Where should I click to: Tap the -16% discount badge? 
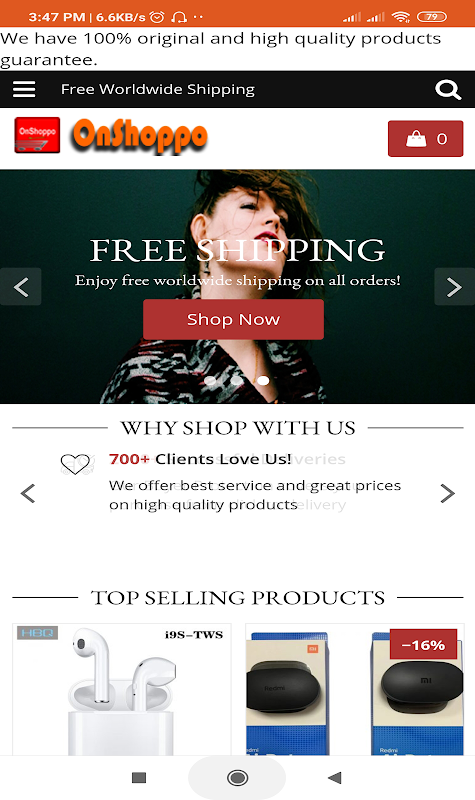tap(423, 645)
